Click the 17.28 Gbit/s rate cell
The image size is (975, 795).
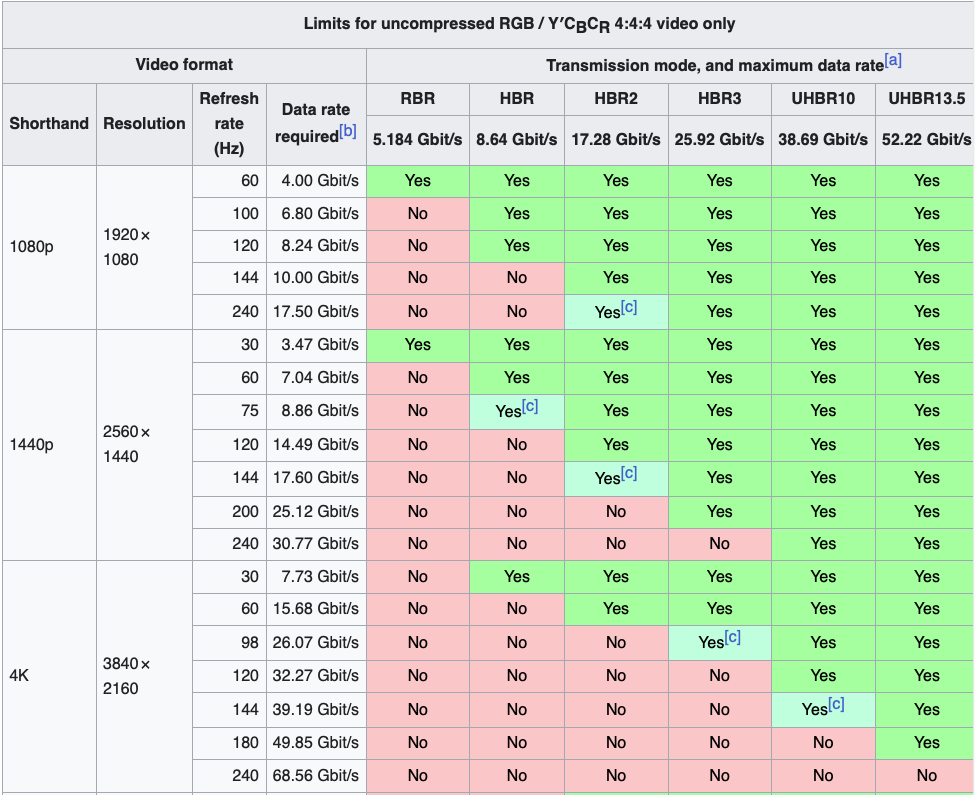tap(616, 140)
